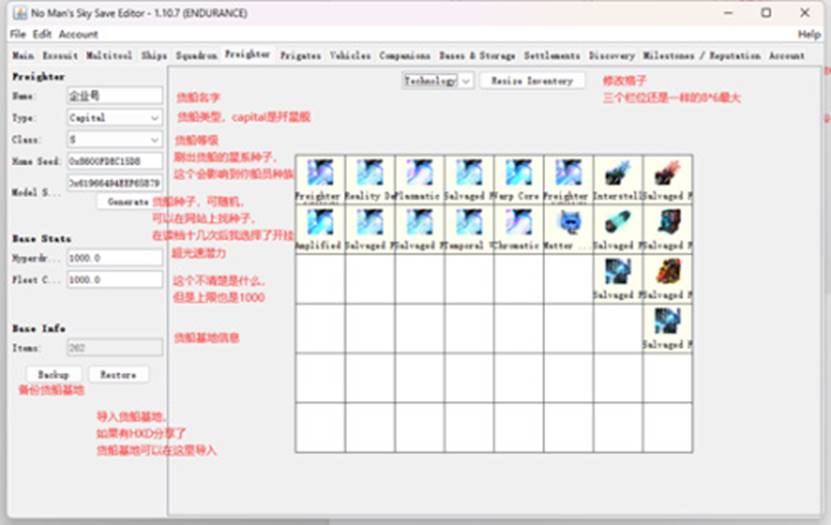Switch to the Main tab
This screenshot has width=831, height=525.
coord(23,55)
